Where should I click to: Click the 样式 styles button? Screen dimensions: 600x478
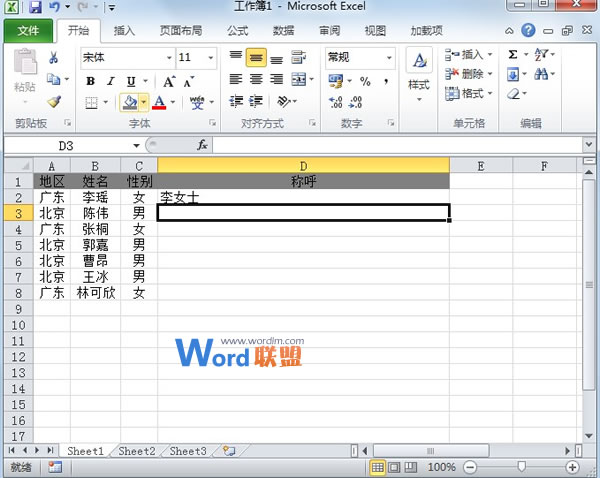coord(419,70)
